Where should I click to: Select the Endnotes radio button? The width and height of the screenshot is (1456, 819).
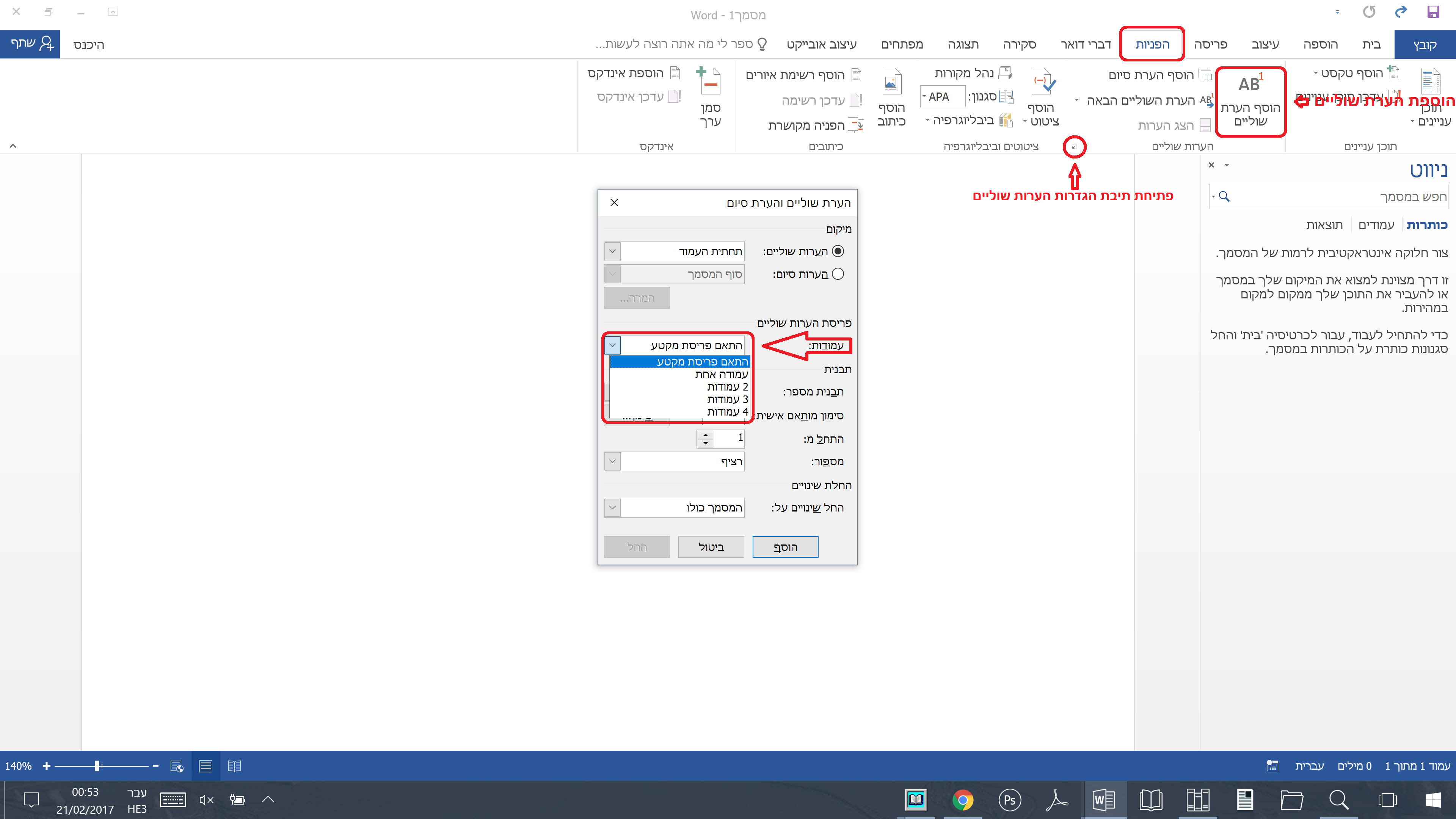click(838, 274)
